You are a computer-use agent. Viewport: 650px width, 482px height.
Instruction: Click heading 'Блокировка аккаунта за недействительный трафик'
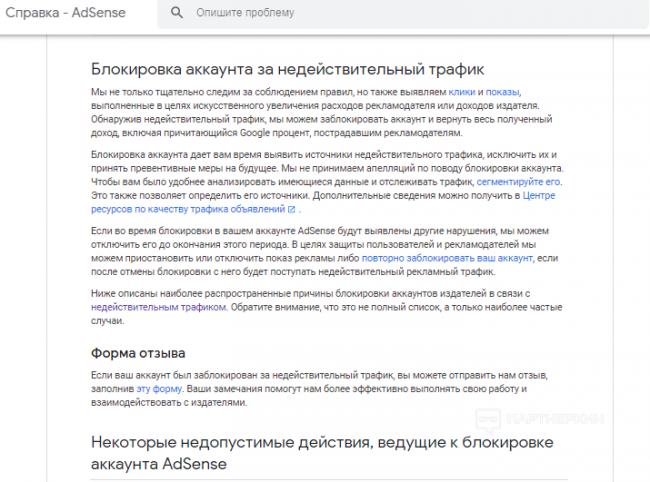click(x=287, y=69)
